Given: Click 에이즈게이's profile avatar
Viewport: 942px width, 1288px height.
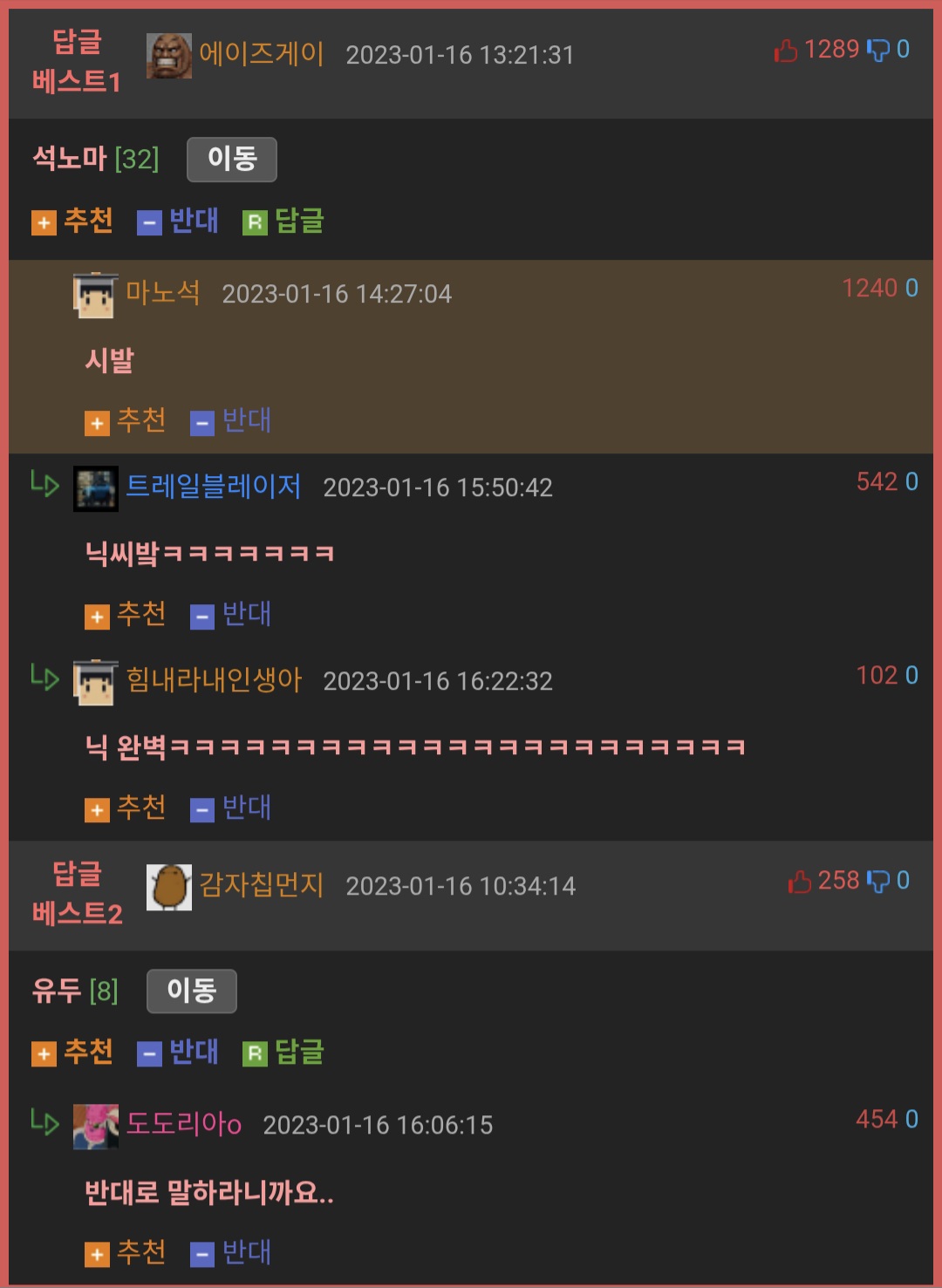Looking at the screenshot, I should coord(168,56).
